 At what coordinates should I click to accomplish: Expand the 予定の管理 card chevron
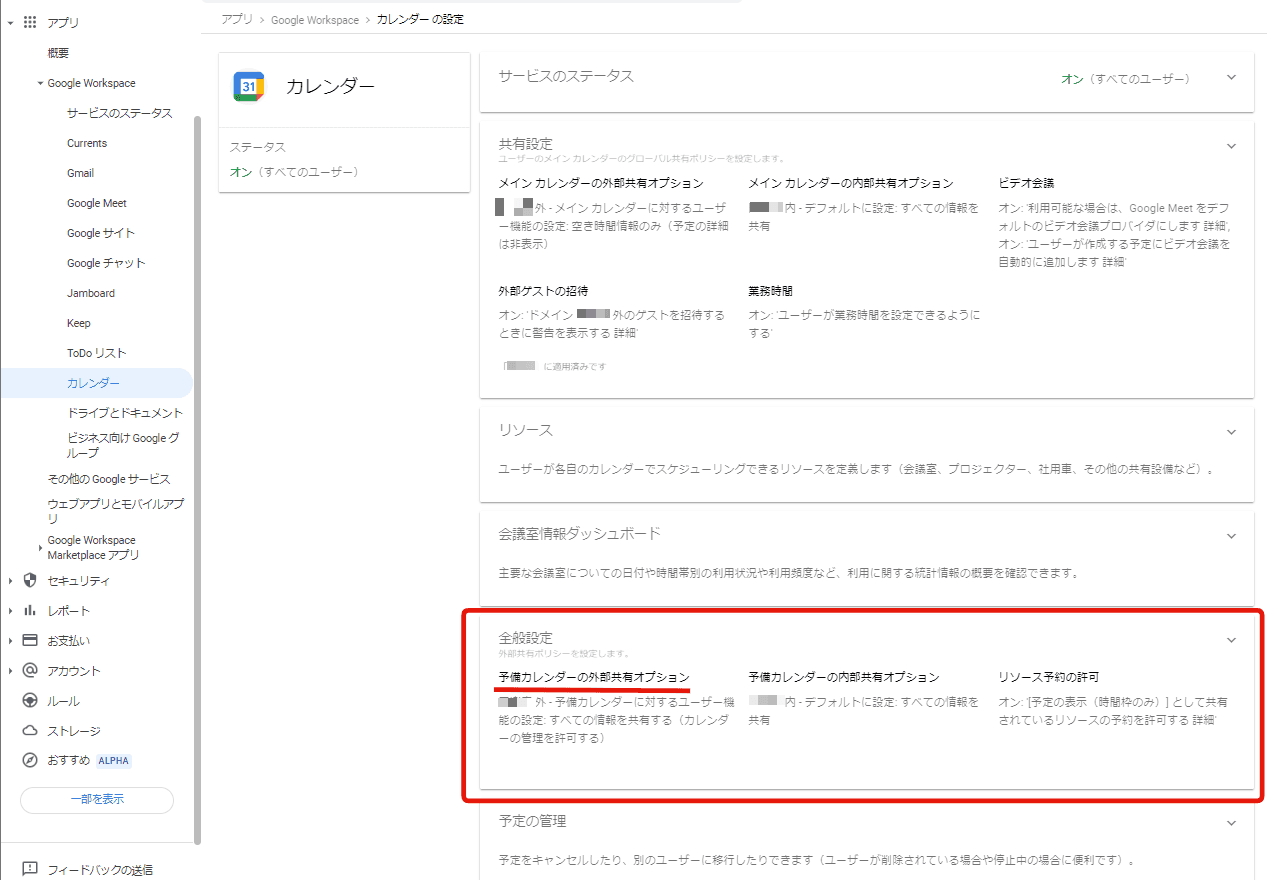tap(1231, 823)
